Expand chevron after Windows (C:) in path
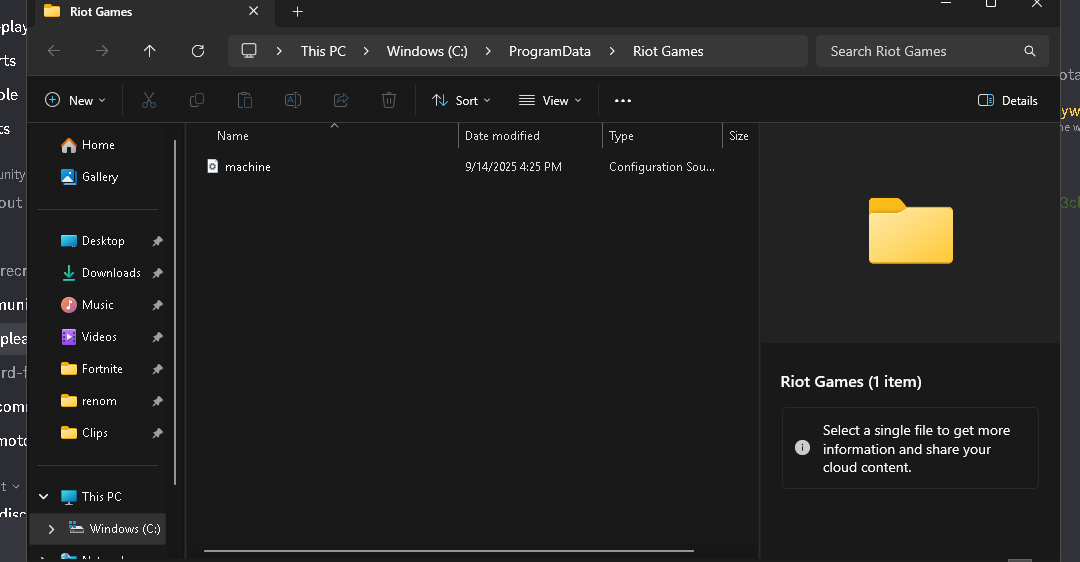 488,51
